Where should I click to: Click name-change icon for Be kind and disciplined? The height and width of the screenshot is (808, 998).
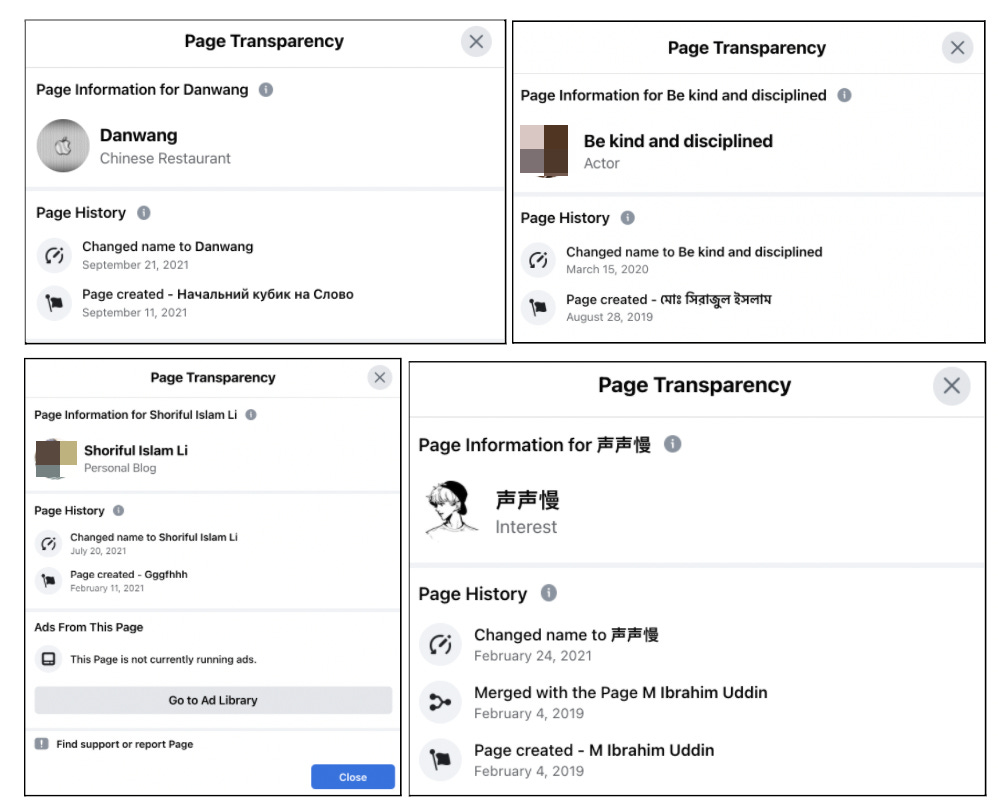point(538,260)
